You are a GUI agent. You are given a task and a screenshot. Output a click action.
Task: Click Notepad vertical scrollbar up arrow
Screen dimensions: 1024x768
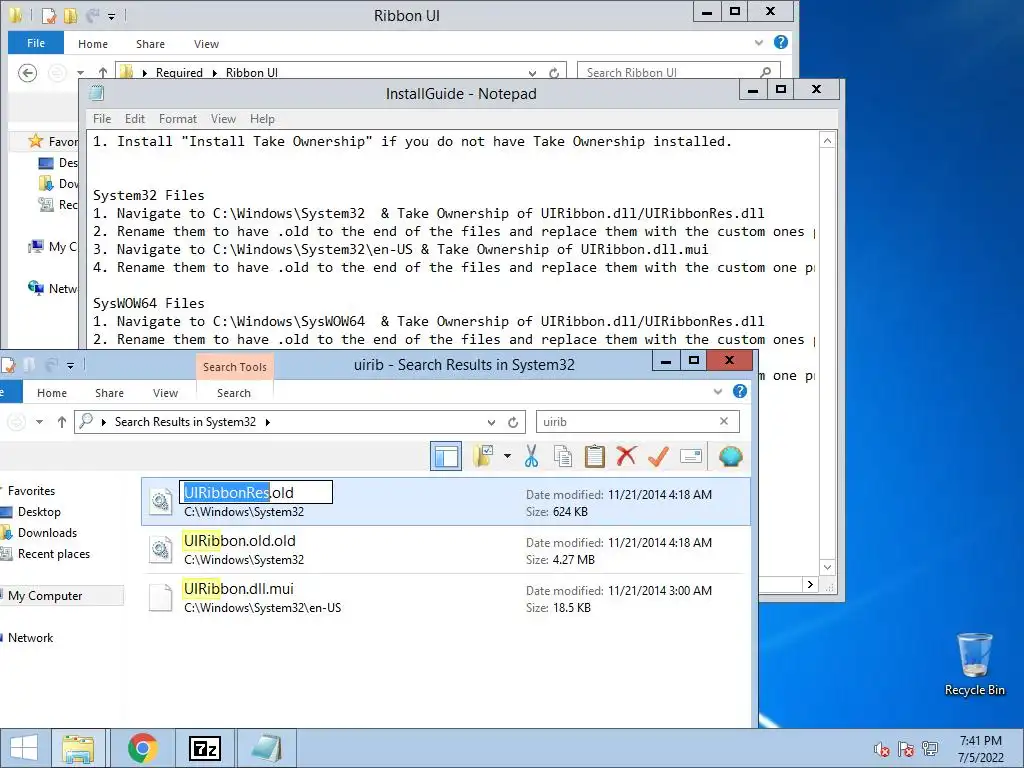point(827,140)
